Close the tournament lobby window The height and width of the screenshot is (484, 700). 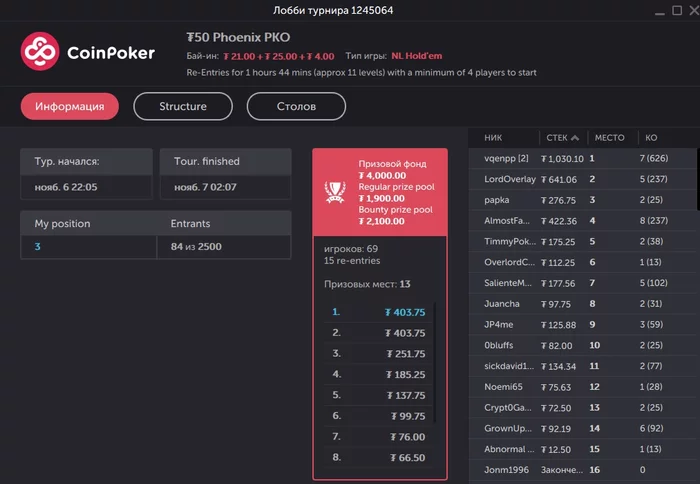point(686,10)
